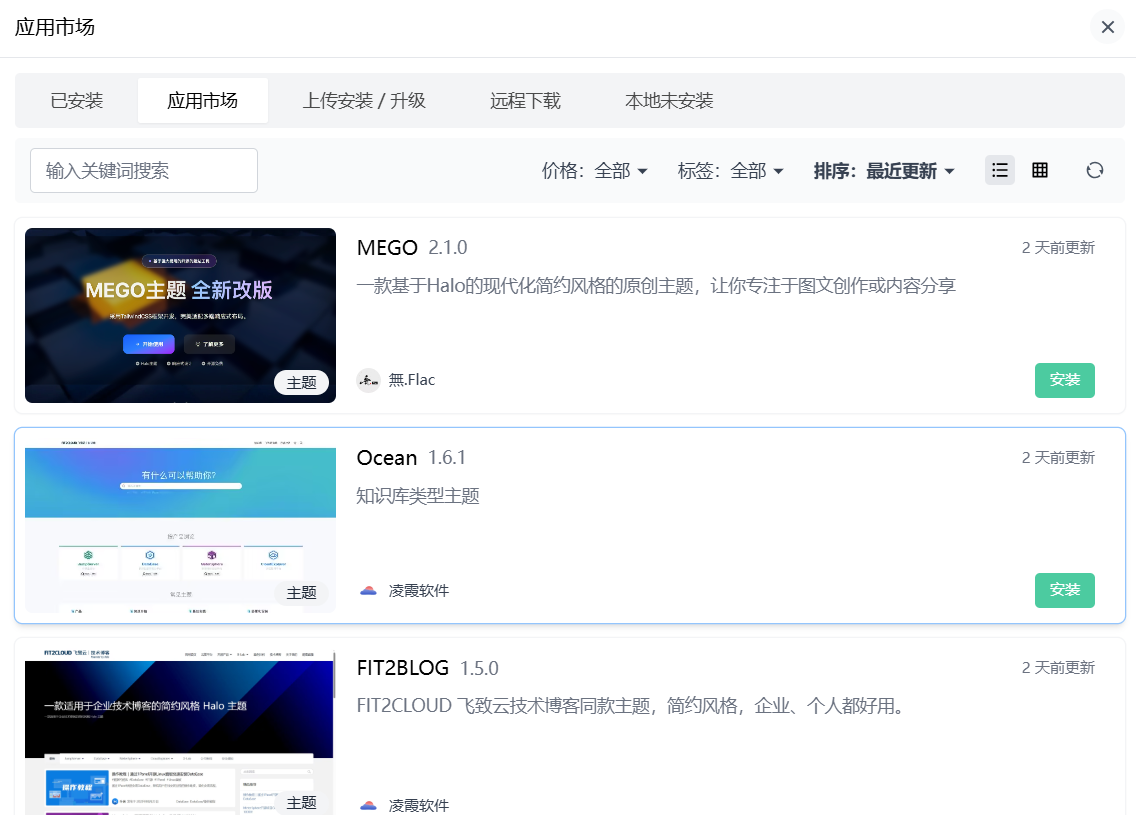Click the 知识库类型主题 description
The width and height of the screenshot is (1136, 815).
tap(418, 496)
